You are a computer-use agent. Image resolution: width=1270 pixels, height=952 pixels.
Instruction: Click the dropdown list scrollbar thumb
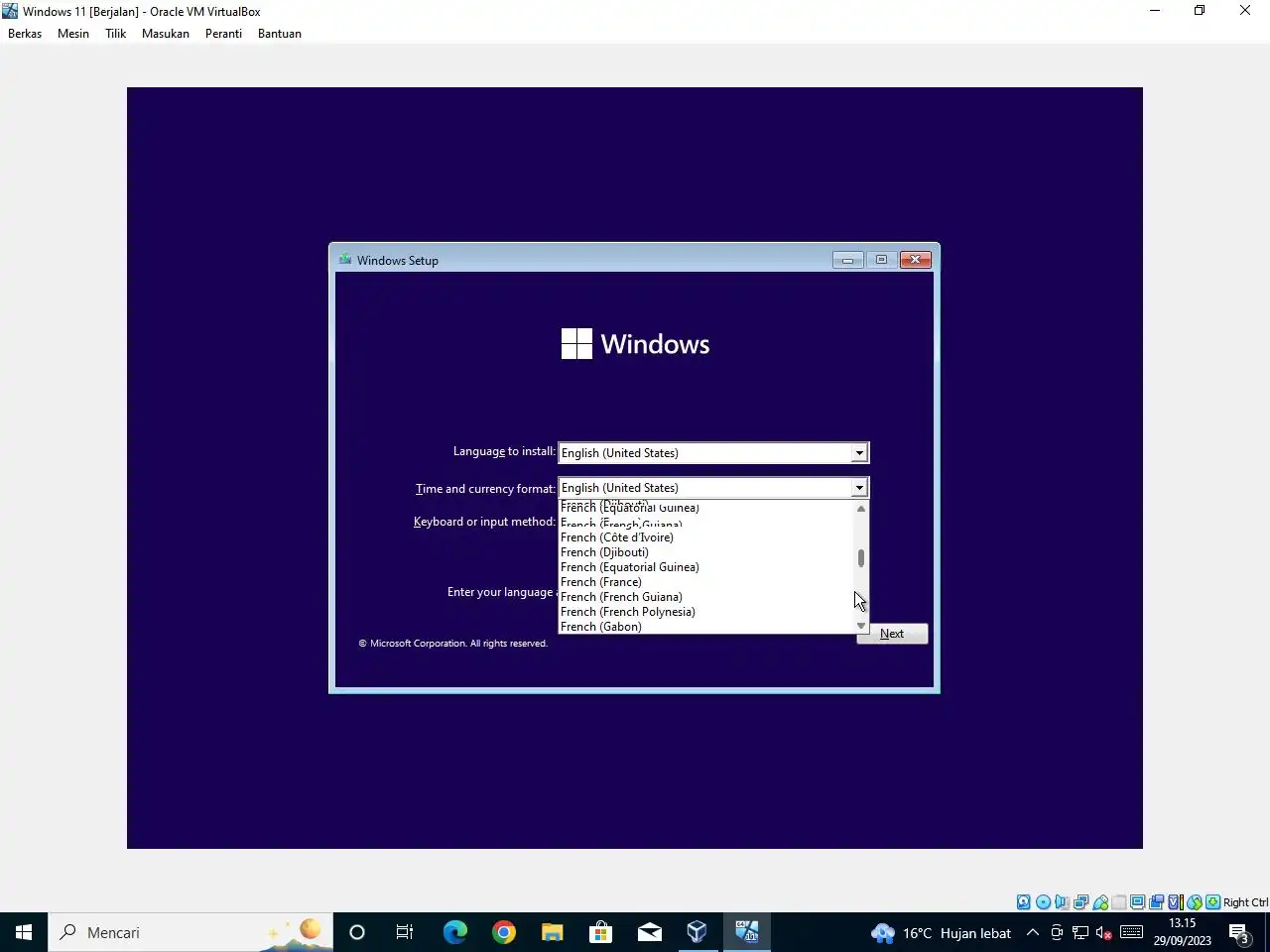point(861,558)
